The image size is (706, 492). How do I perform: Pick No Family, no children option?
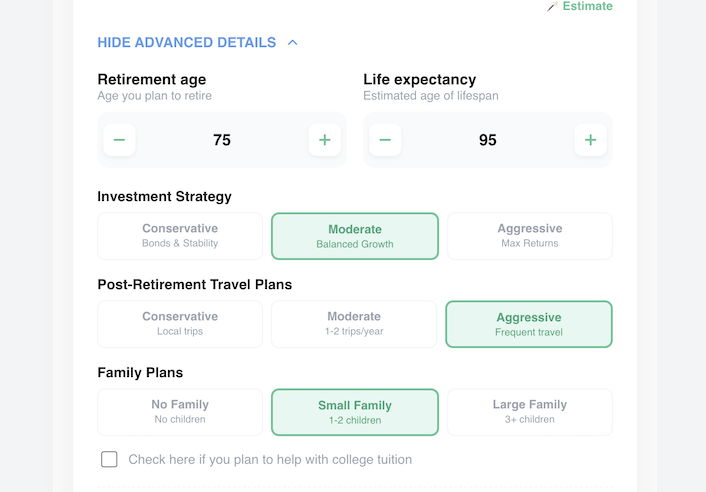(x=180, y=412)
